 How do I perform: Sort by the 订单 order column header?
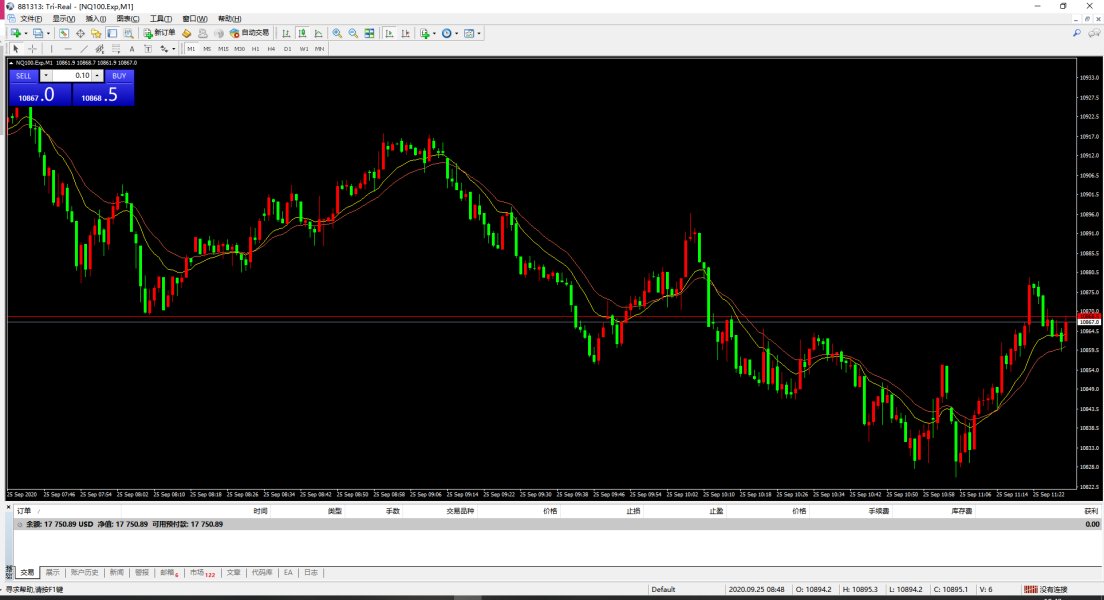pyautogui.click(x=24, y=511)
